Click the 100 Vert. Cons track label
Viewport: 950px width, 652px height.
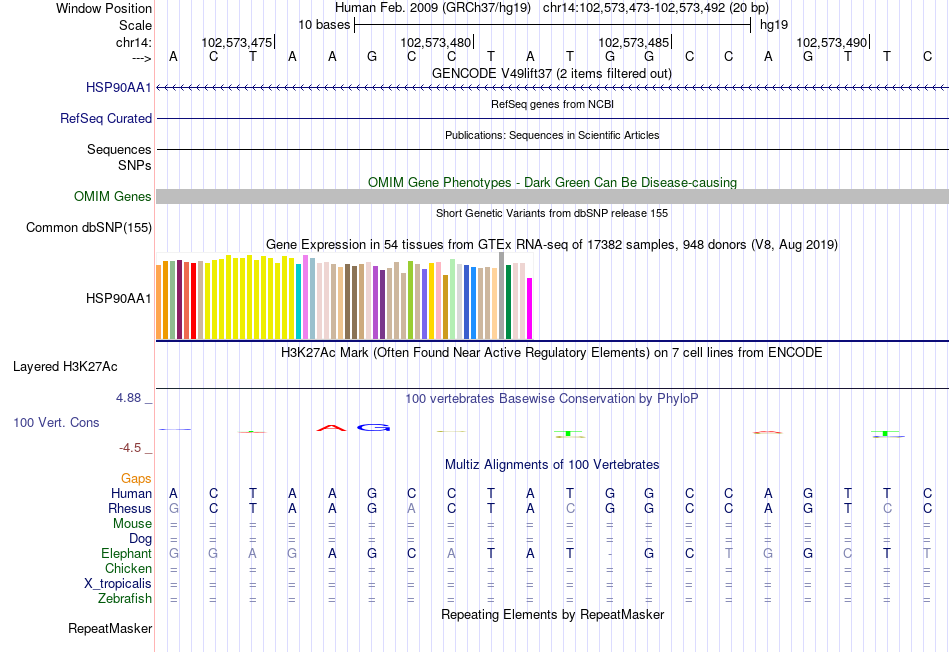[x=56, y=422]
